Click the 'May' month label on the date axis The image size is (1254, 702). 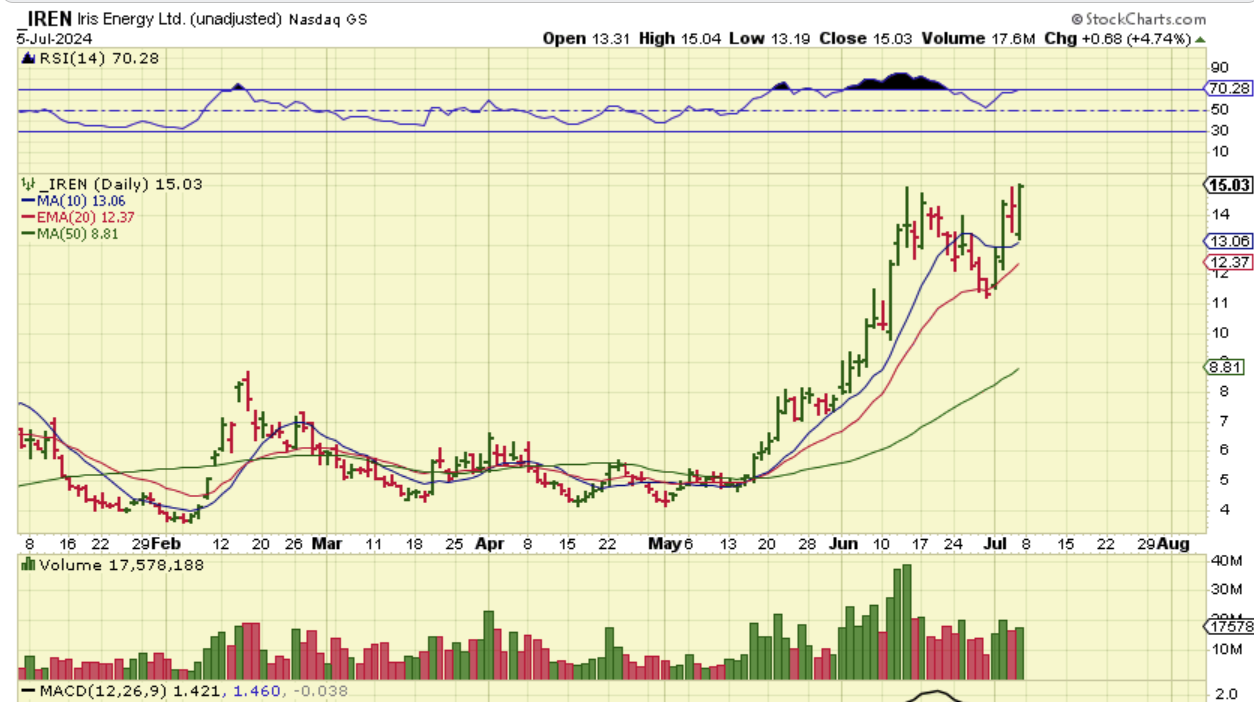tap(665, 544)
